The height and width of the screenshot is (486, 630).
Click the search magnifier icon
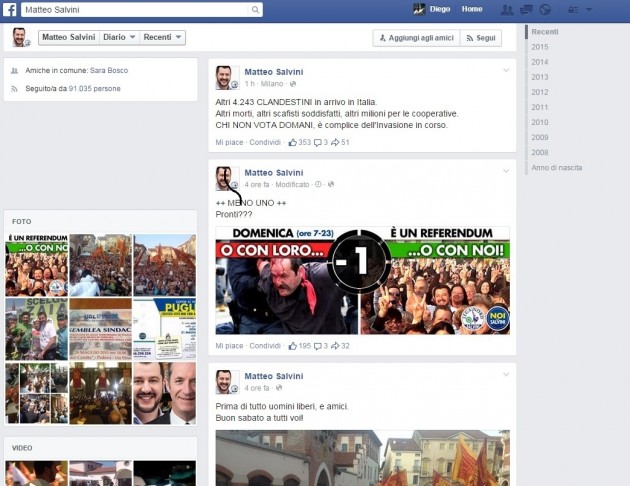pyautogui.click(x=256, y=10)
